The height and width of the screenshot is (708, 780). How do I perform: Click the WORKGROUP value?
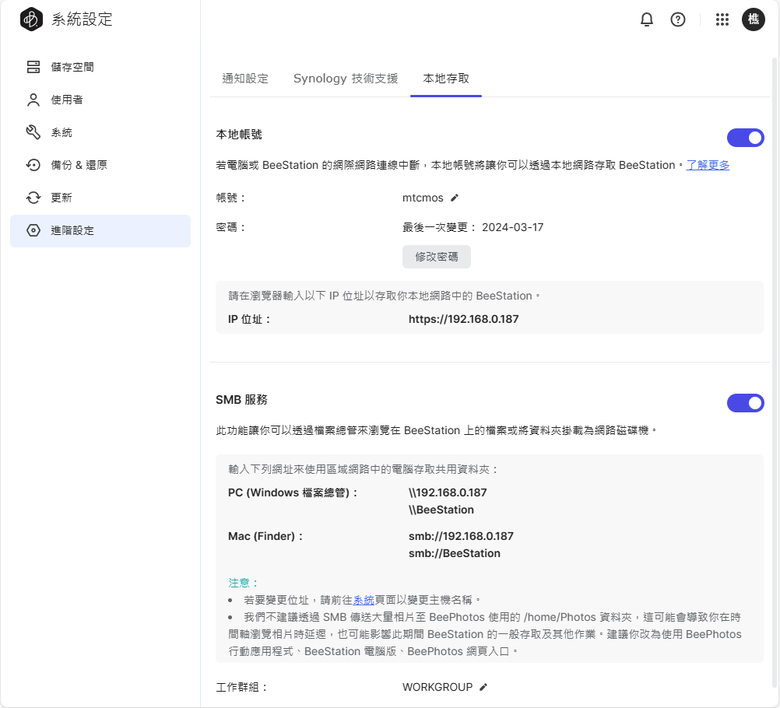438,687
